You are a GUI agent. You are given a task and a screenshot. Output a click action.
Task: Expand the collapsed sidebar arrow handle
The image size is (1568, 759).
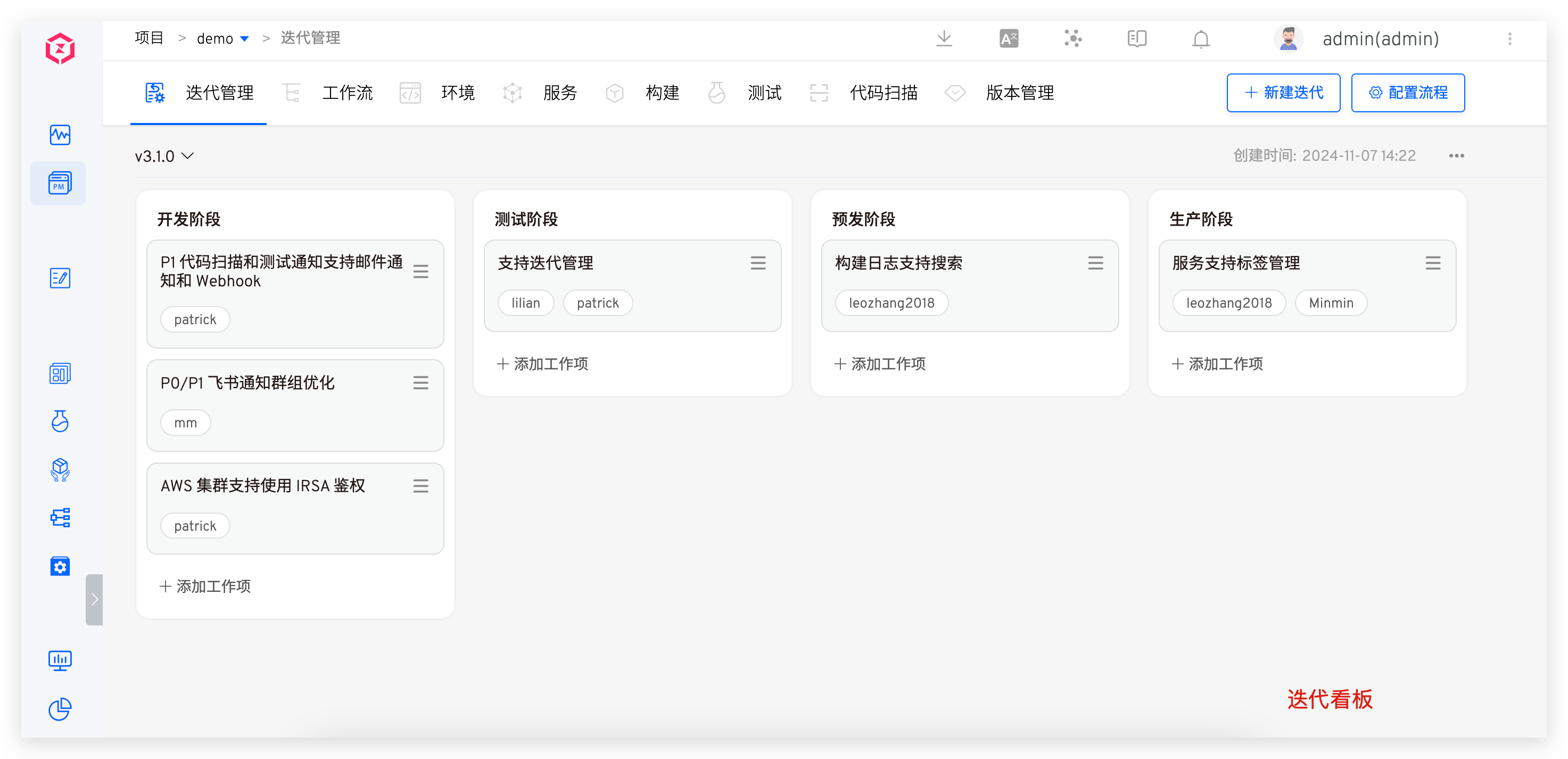(x=94, y=599)
